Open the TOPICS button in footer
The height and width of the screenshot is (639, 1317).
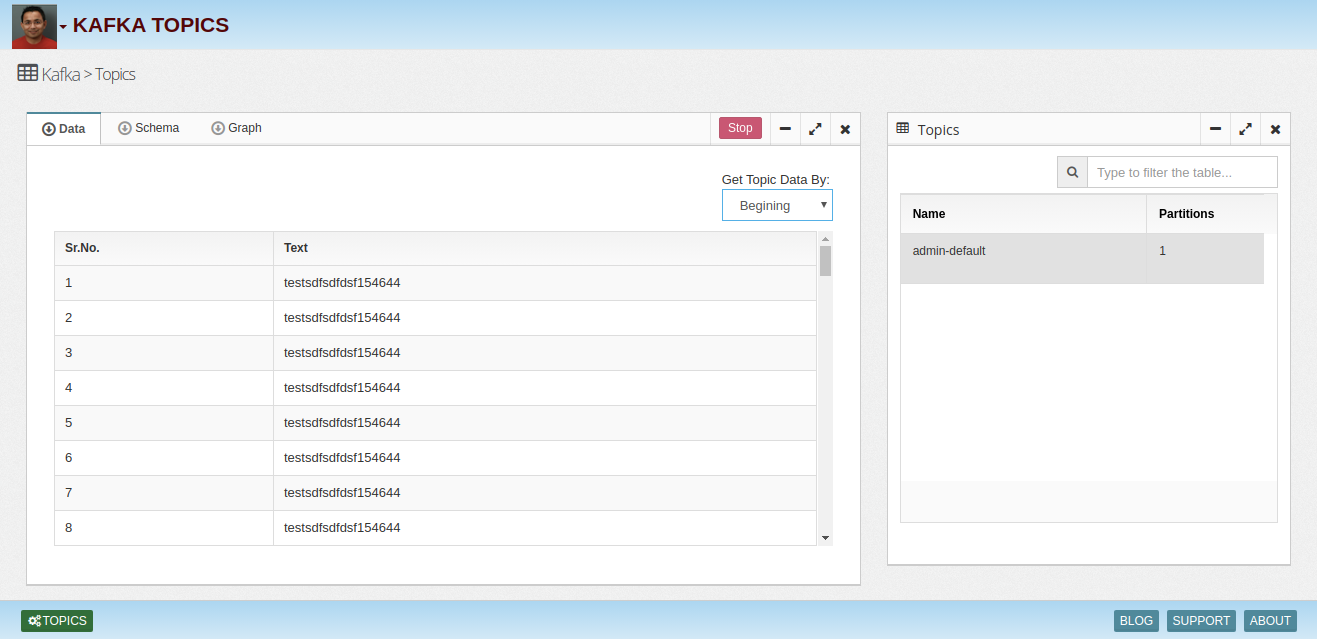(57, 621)
